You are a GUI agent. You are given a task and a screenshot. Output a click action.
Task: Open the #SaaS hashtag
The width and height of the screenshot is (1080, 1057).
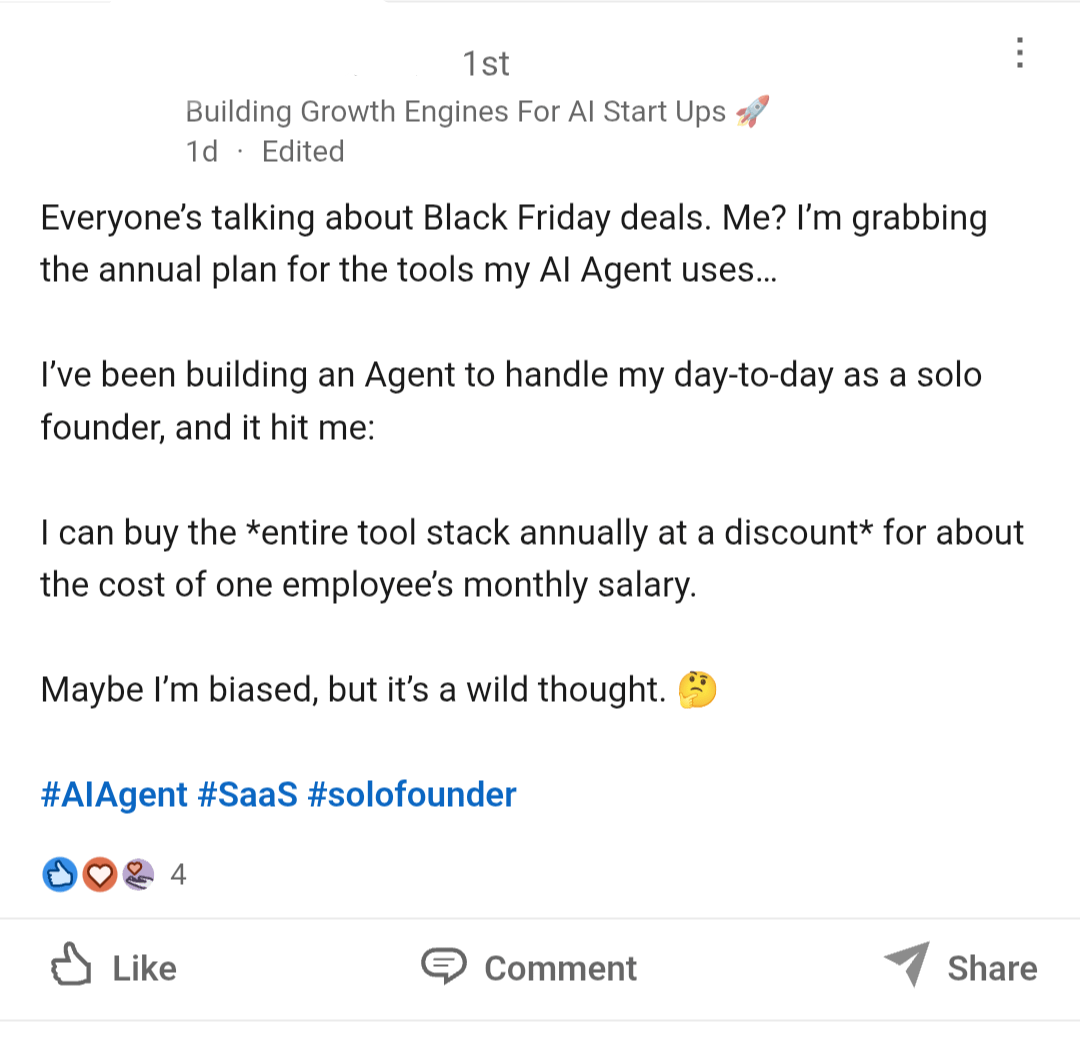click(248, 795)
